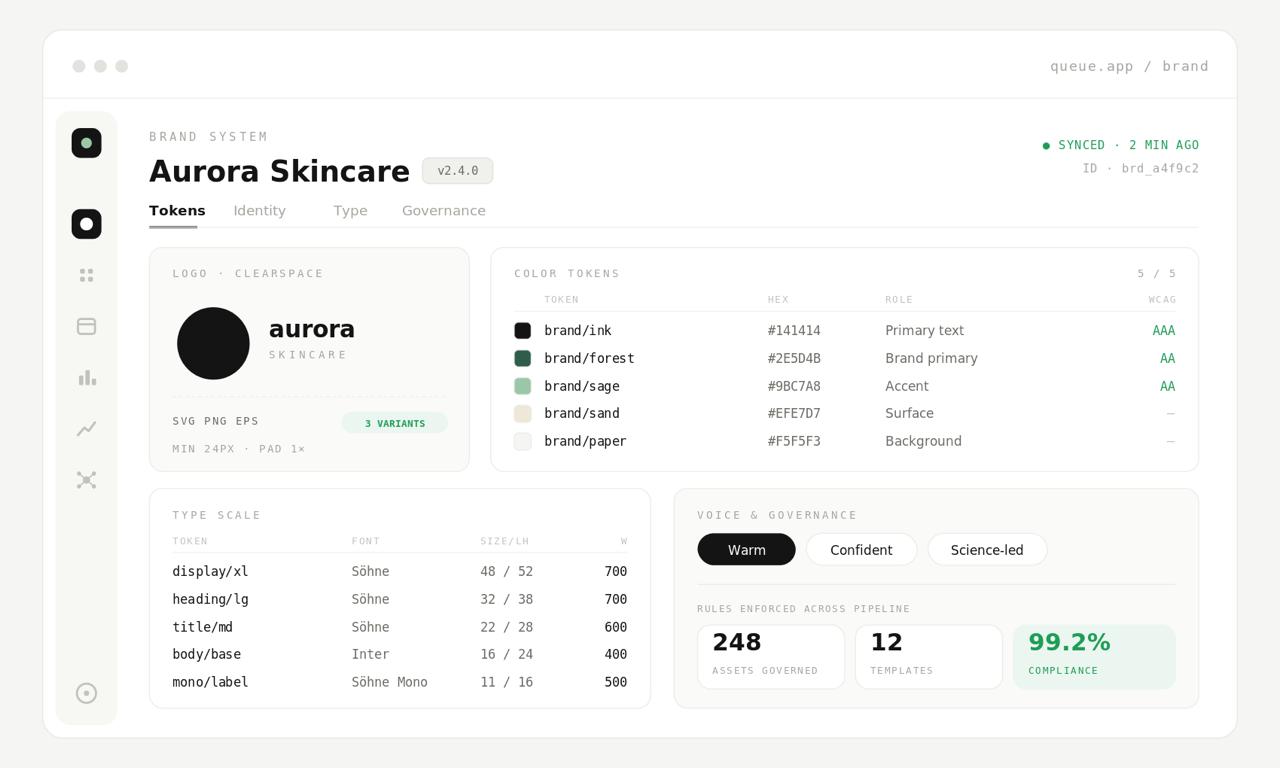
Task: Select the heading/lg type token
Action: pos(210,599)
